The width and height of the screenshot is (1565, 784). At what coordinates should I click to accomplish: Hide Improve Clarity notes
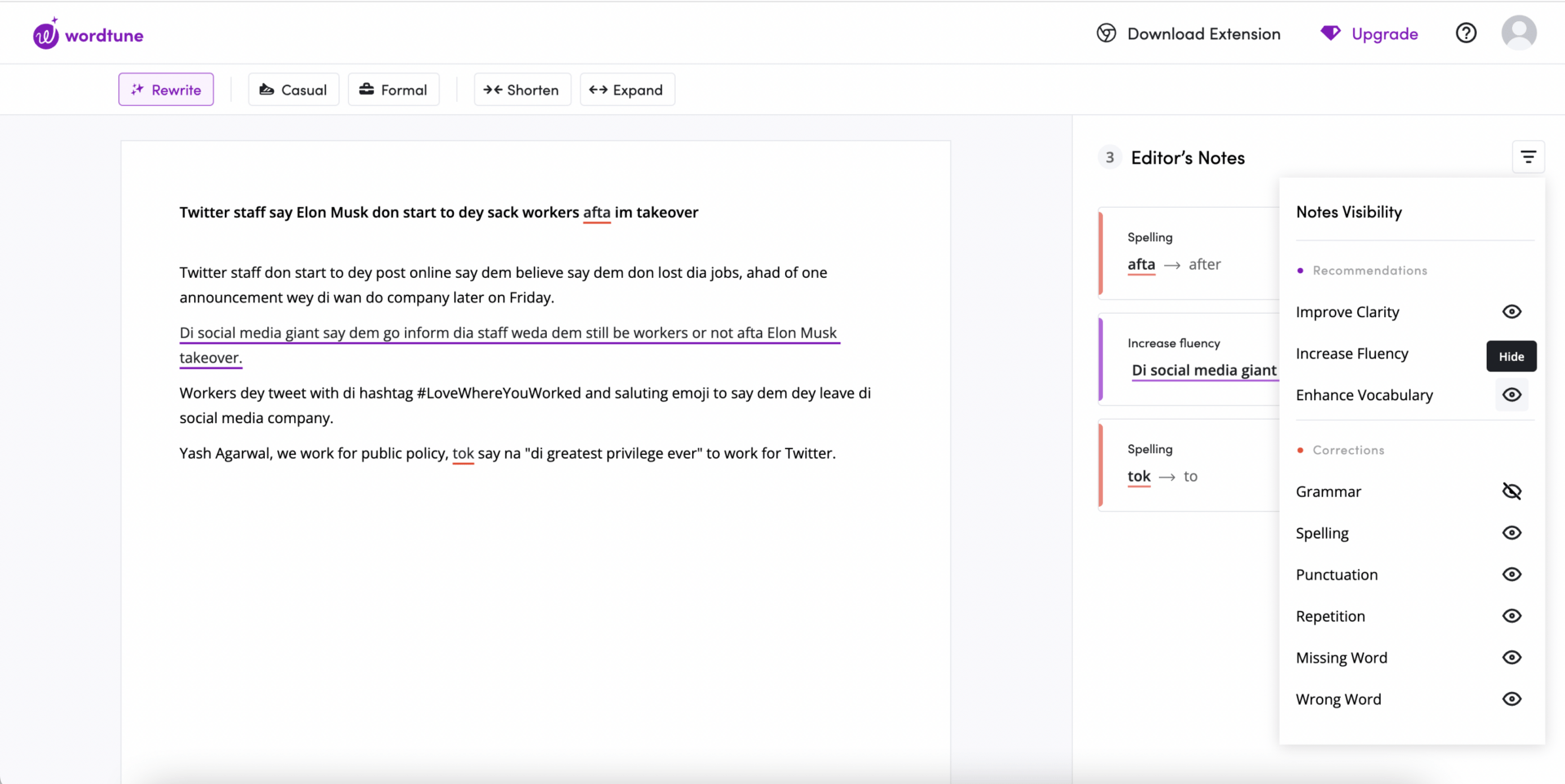(1511, 312)
